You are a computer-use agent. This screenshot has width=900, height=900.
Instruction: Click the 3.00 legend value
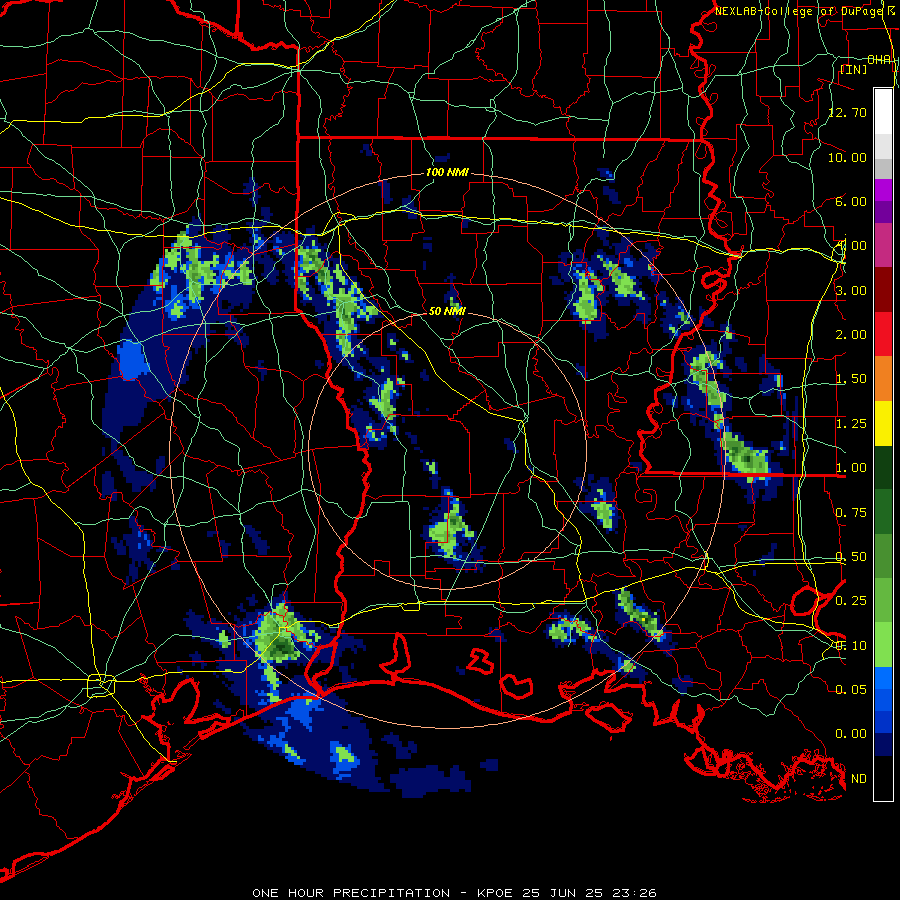tap(851, 290)
